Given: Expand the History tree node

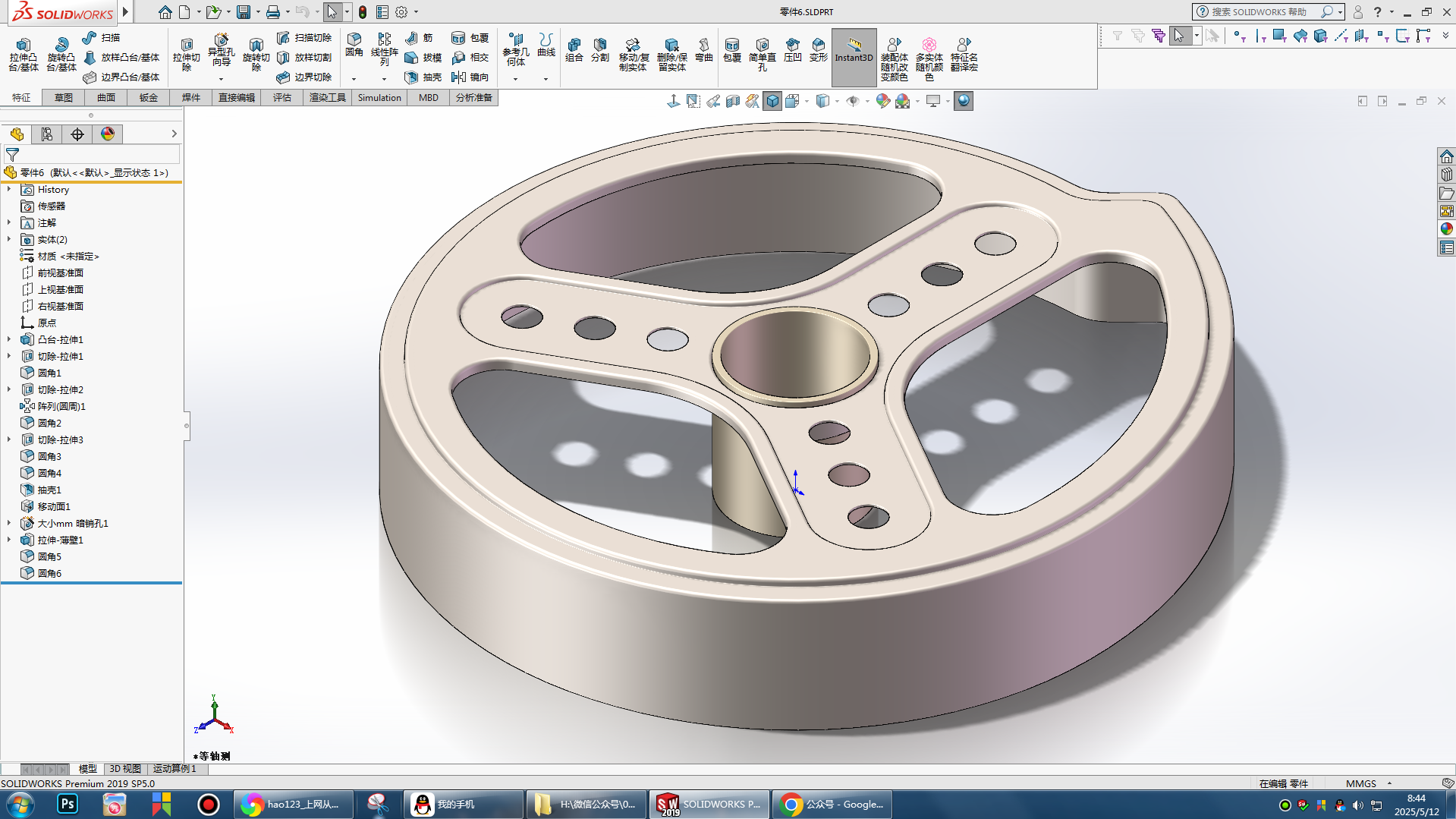Looking at the screenshot, I should coord(9,189).
